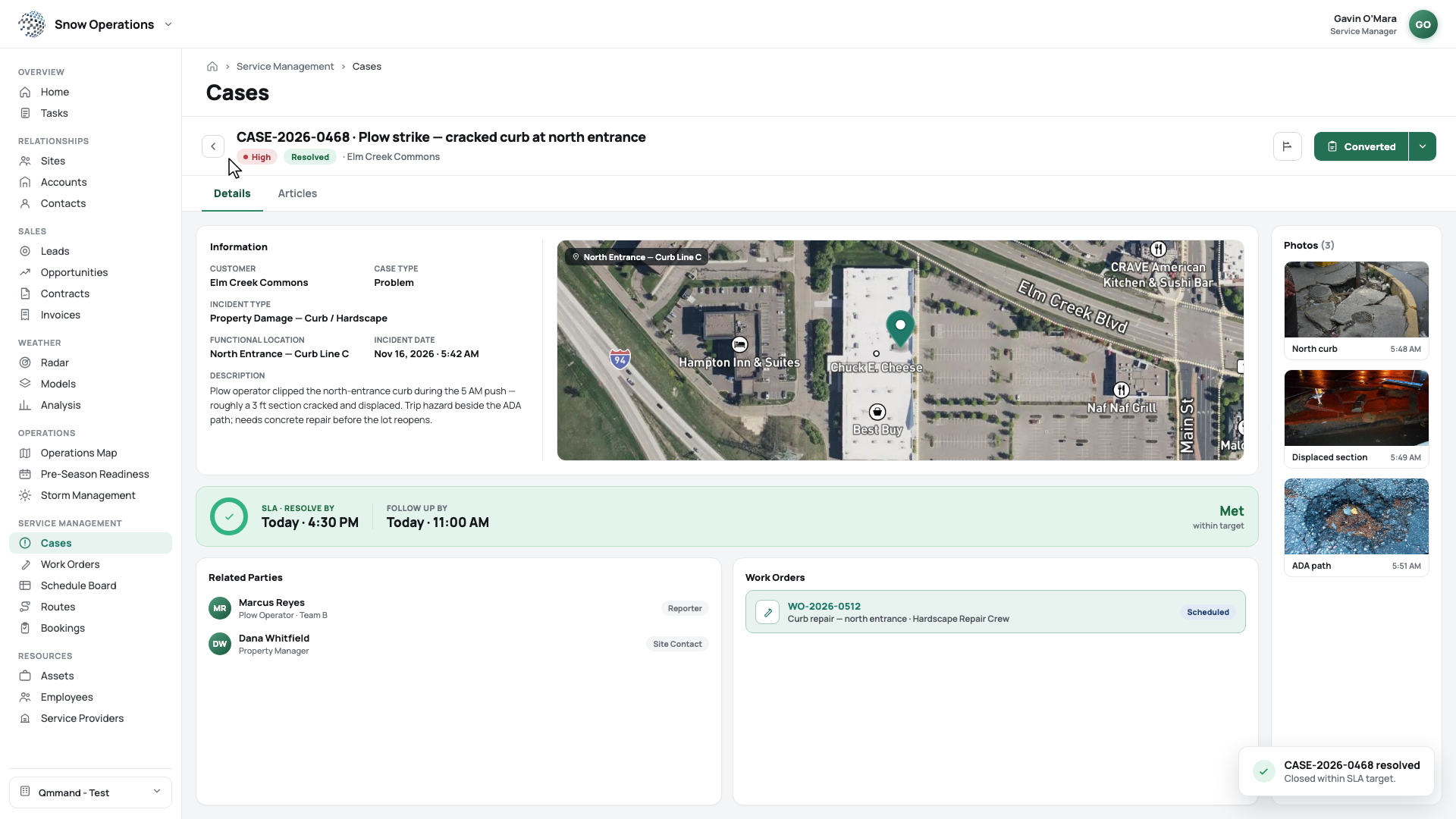Image resolution: width=1456 pixels, height=819 pixels.
Task: Click the green location pin on map
Action: click(x=900, y=328)
